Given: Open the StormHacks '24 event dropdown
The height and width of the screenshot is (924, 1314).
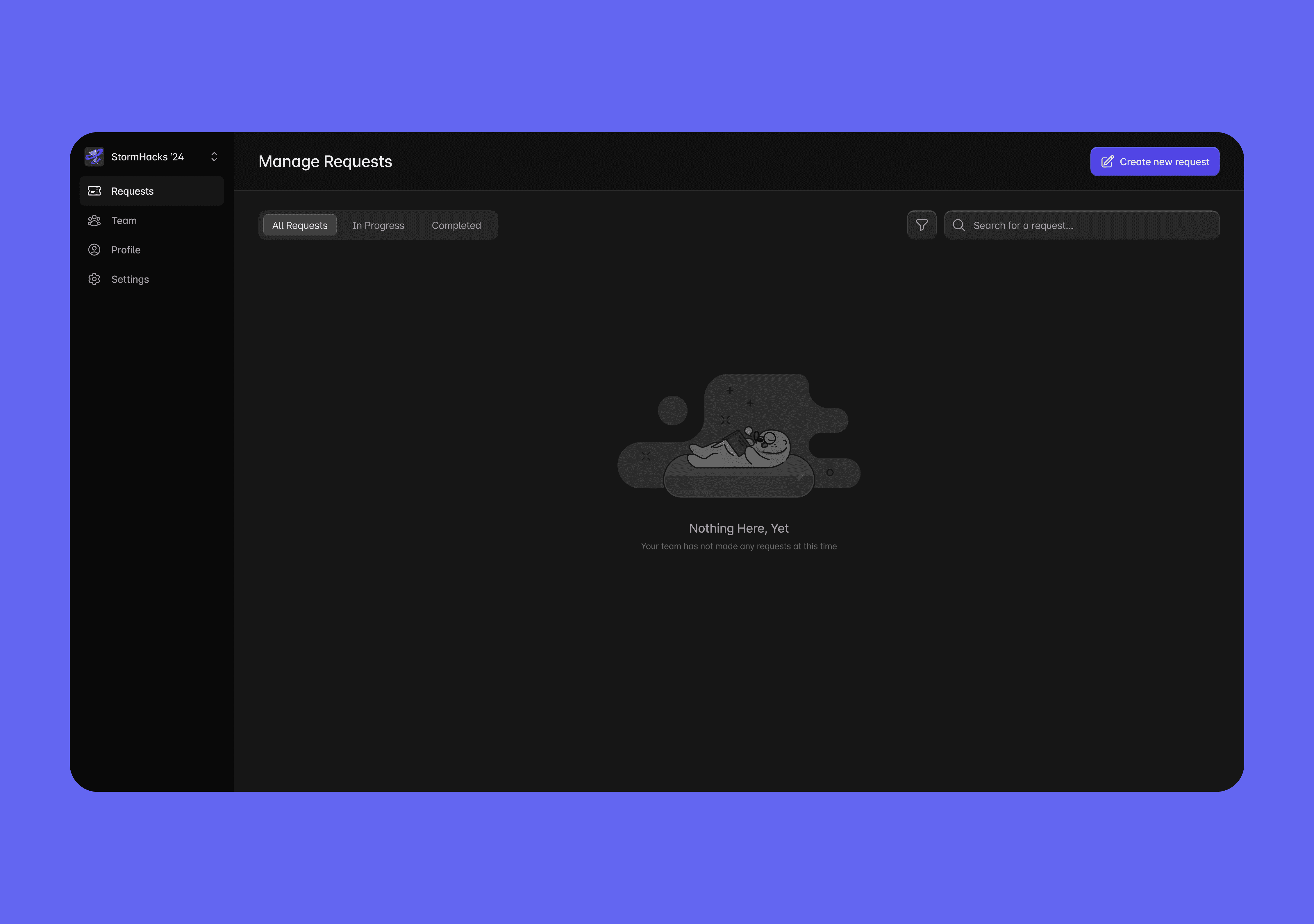Looking at the screenshot, I should coord(148,157).
